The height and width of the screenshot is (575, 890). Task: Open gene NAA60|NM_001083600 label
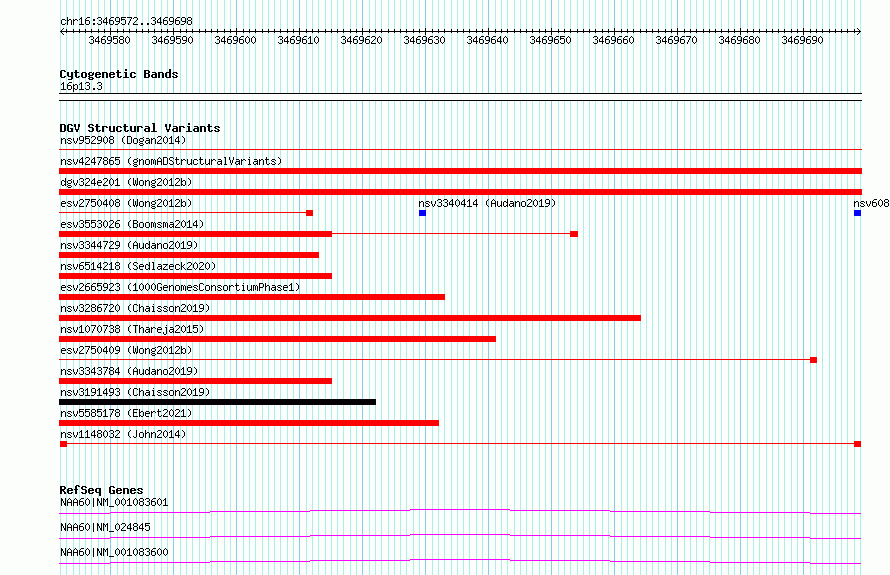click(x=114, y=552)
